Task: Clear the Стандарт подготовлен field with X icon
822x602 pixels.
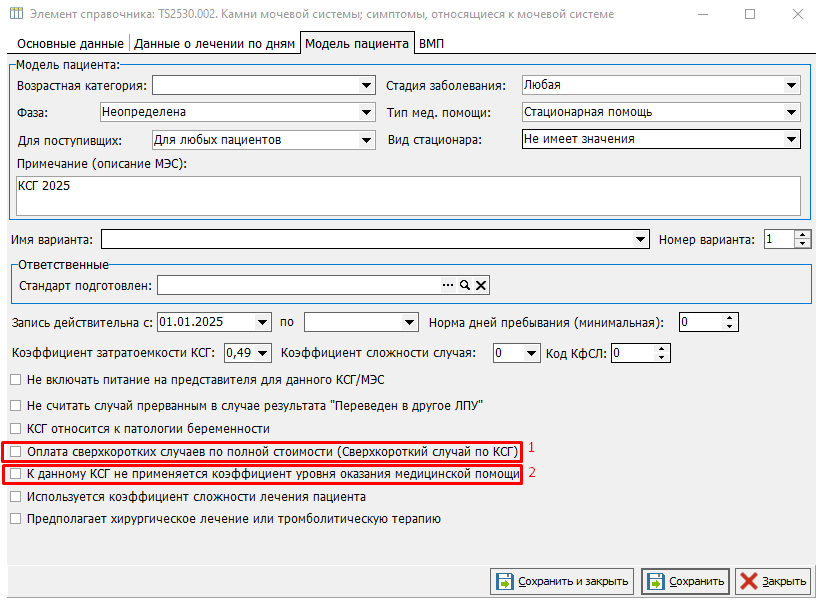Action: (480, 286)
